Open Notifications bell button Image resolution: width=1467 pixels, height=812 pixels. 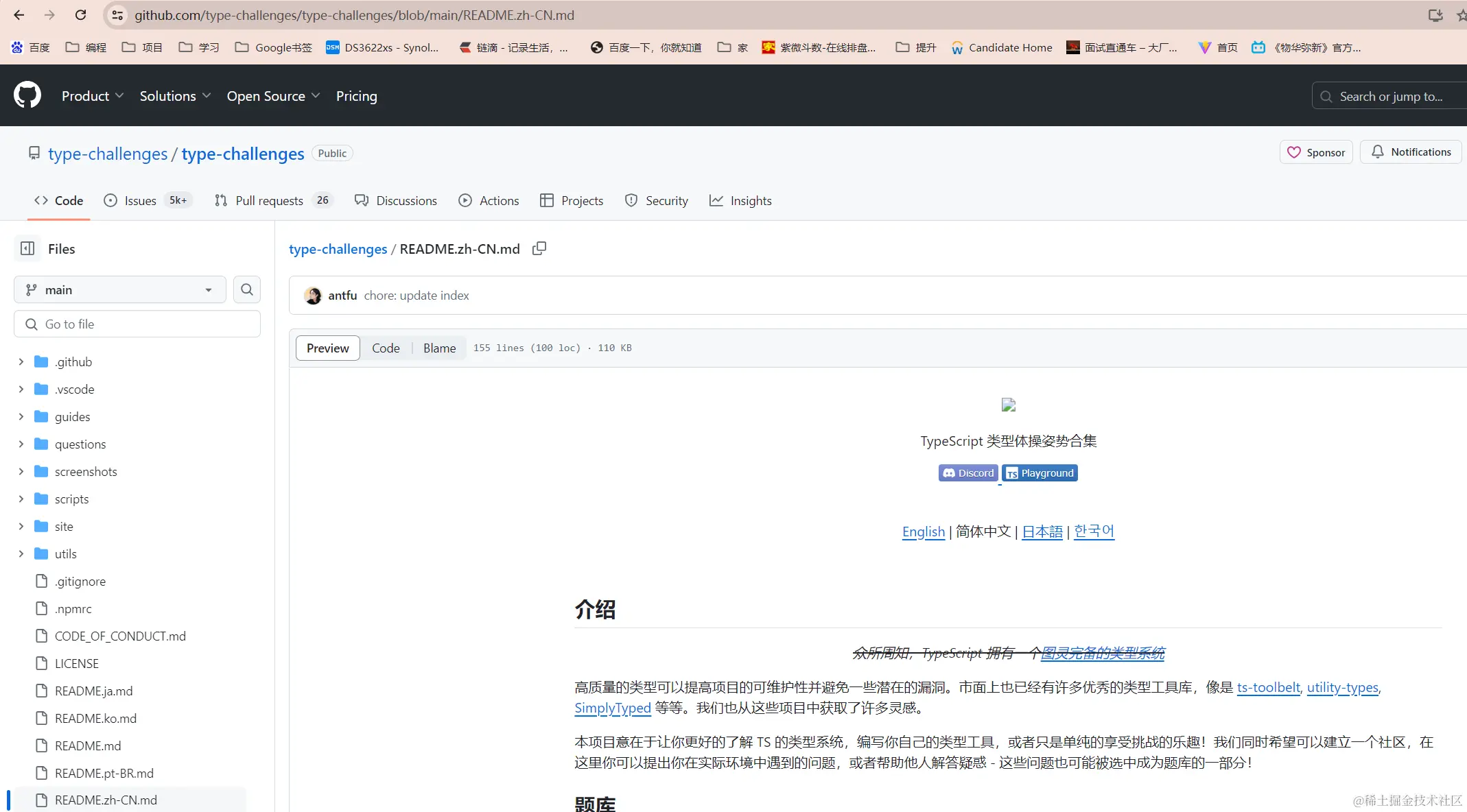(1411, 152)
